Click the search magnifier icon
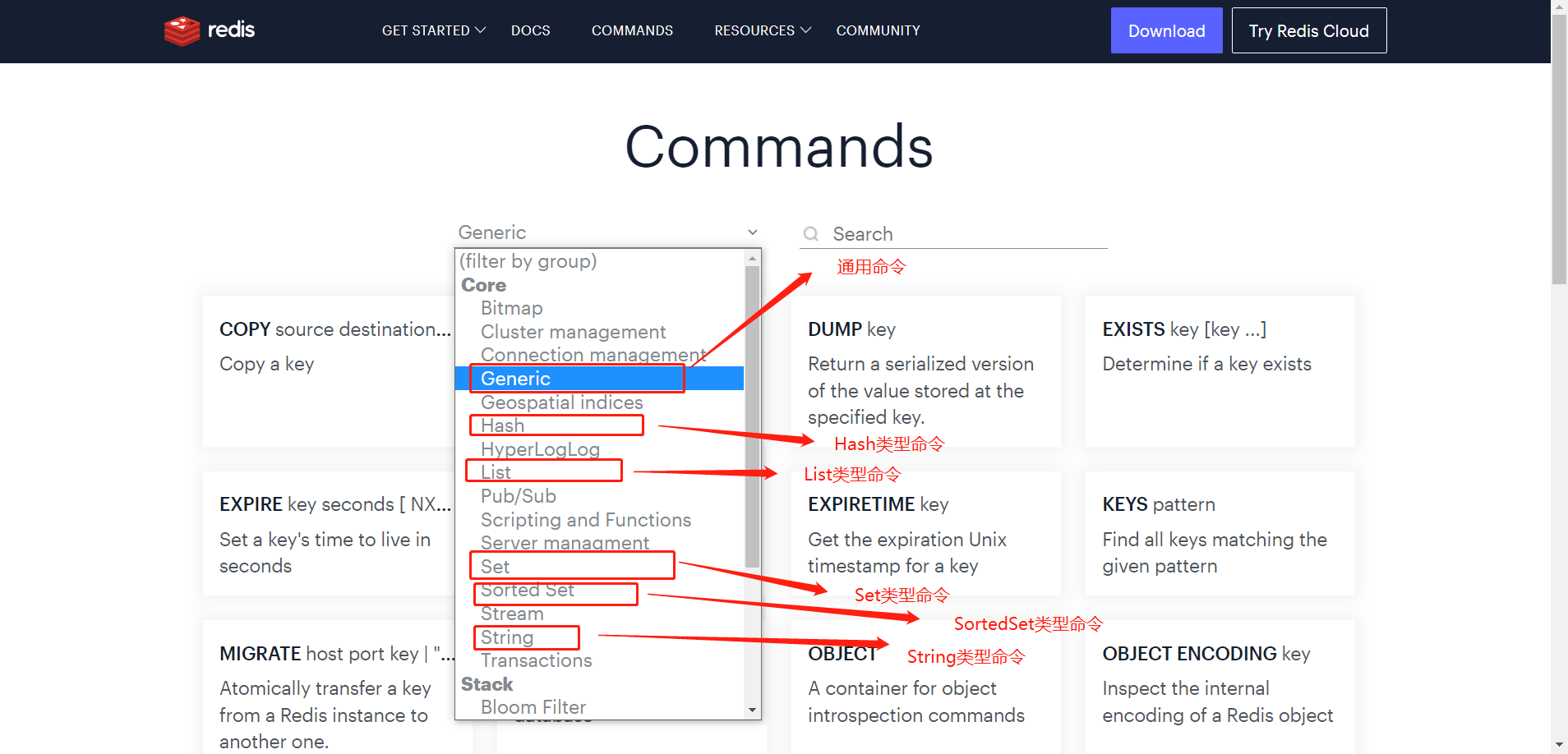 click(x=811, y=234)
